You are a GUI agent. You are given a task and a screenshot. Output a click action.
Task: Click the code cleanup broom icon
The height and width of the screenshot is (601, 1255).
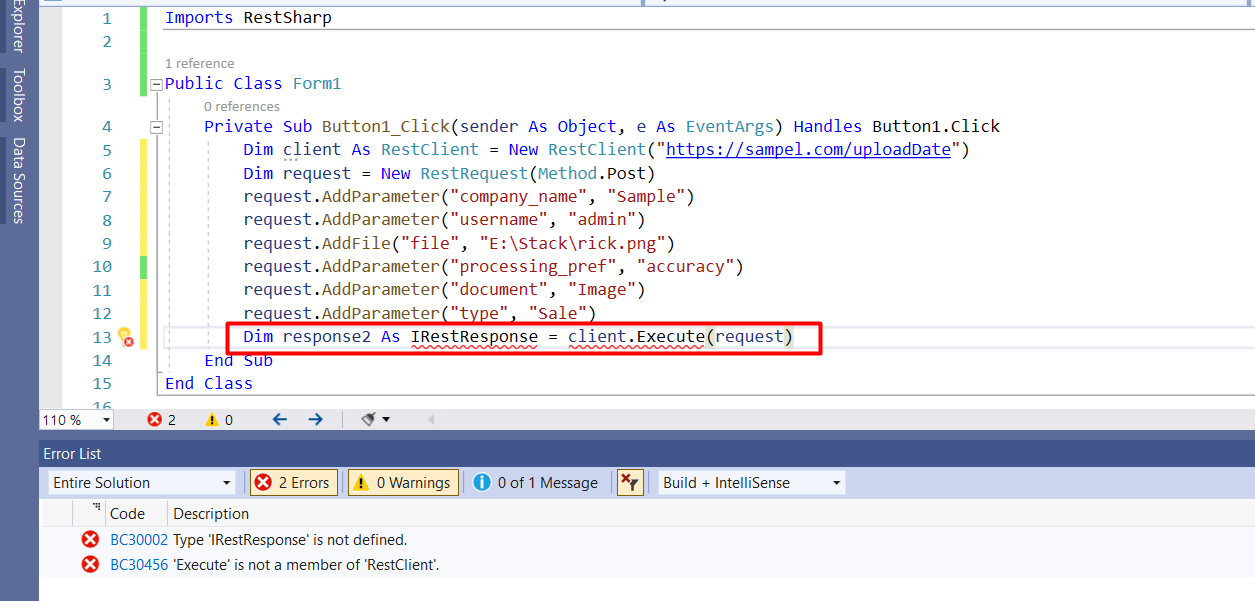368,420
